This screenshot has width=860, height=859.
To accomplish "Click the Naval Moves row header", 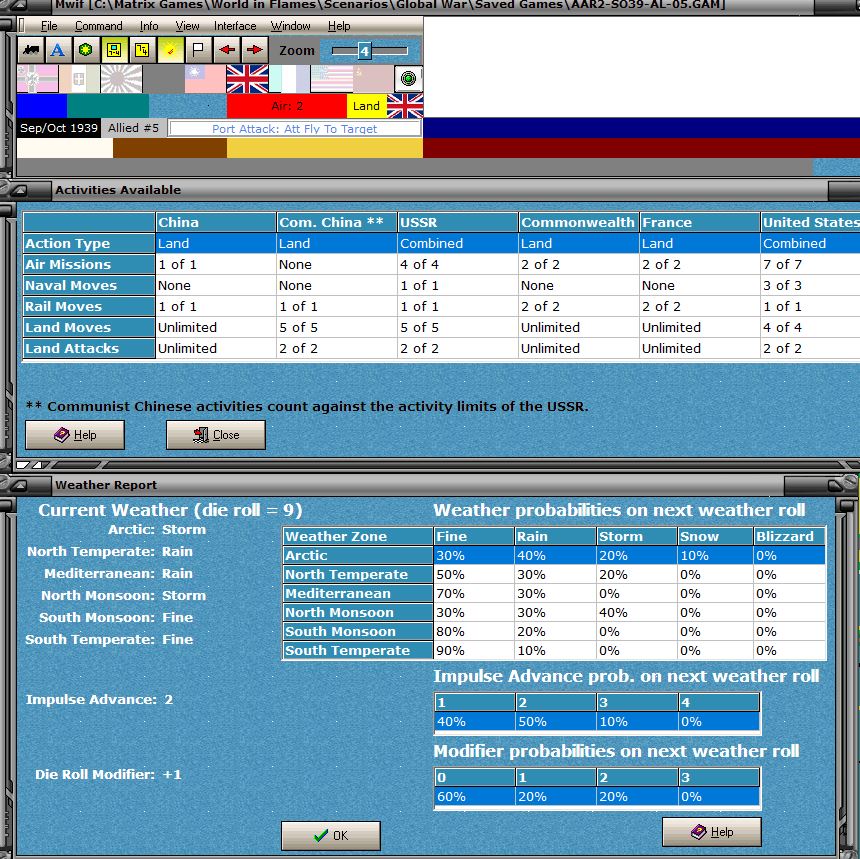I will click(89, 285).
